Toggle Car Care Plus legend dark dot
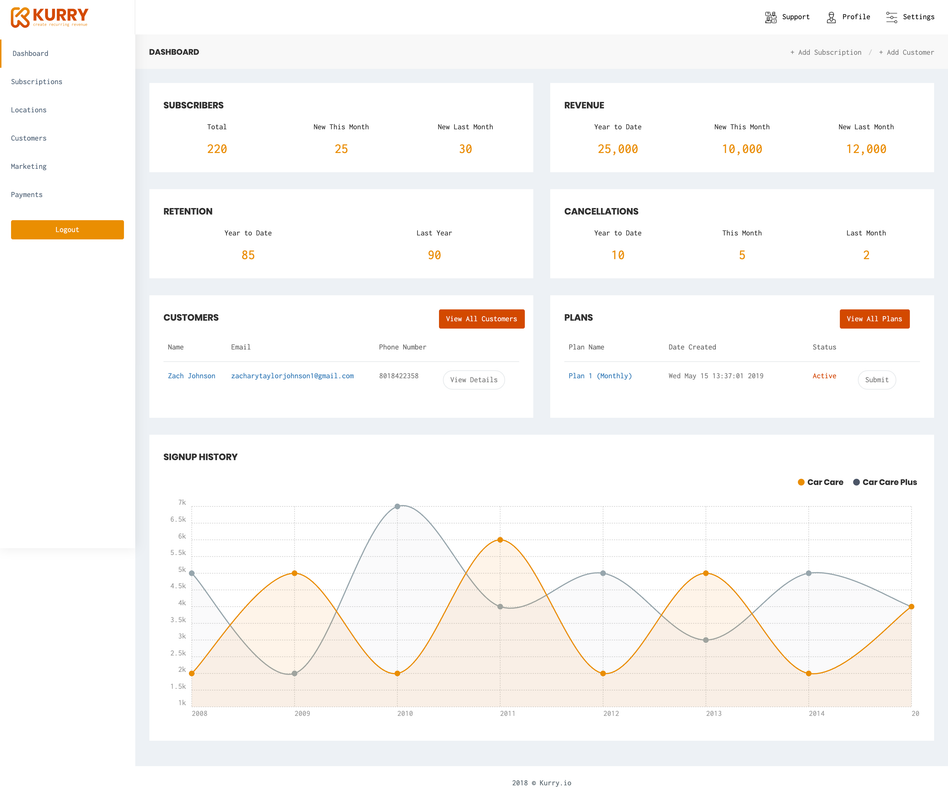 (856, 482)
